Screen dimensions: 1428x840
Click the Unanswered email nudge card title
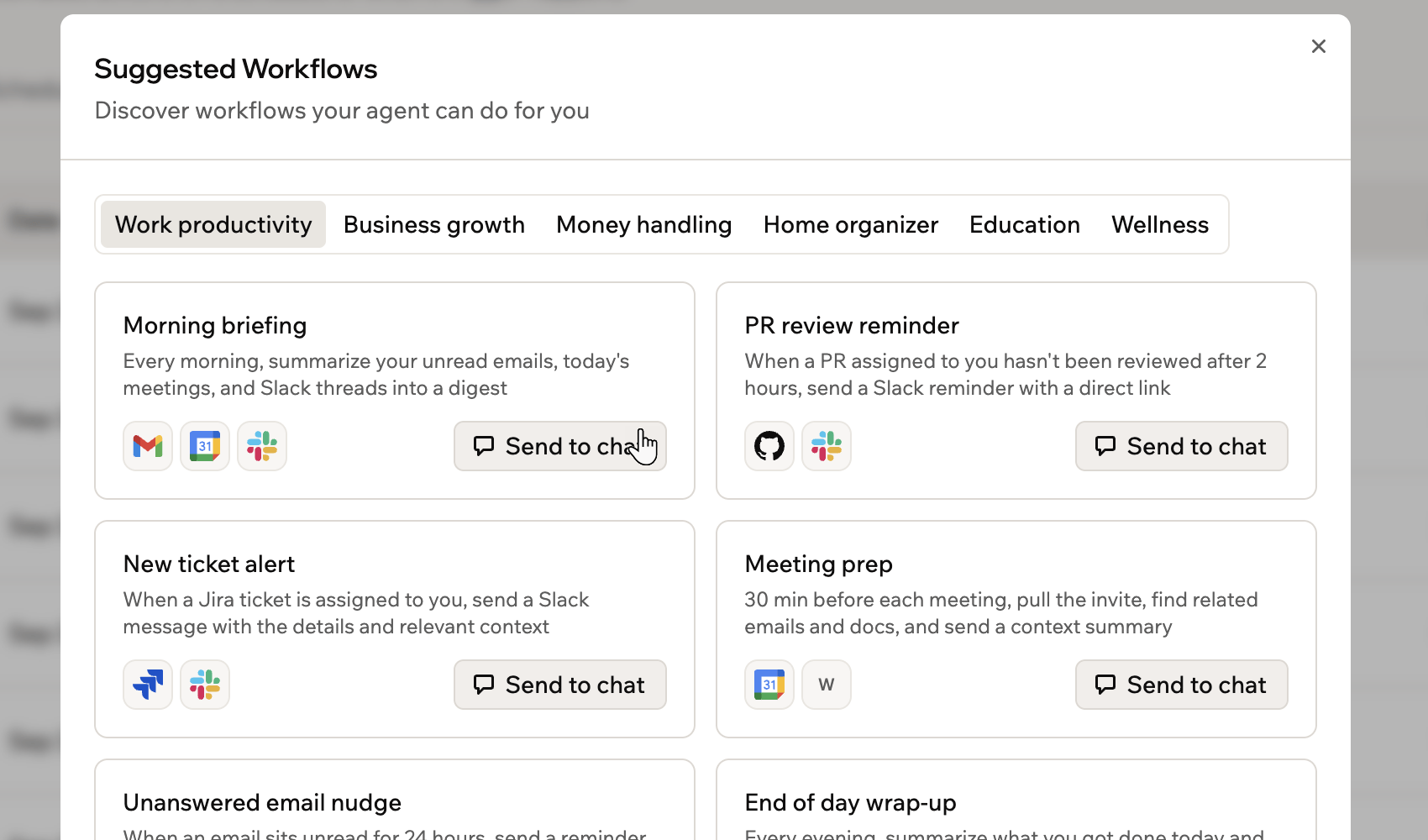tap(262, 803)
